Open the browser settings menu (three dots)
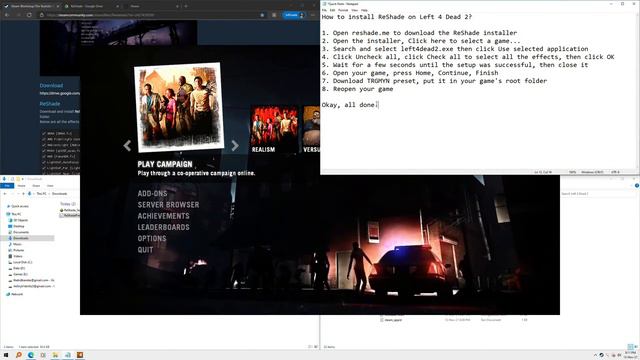The height and width of the screenshot is (360, 640). (x=313, y=15)
